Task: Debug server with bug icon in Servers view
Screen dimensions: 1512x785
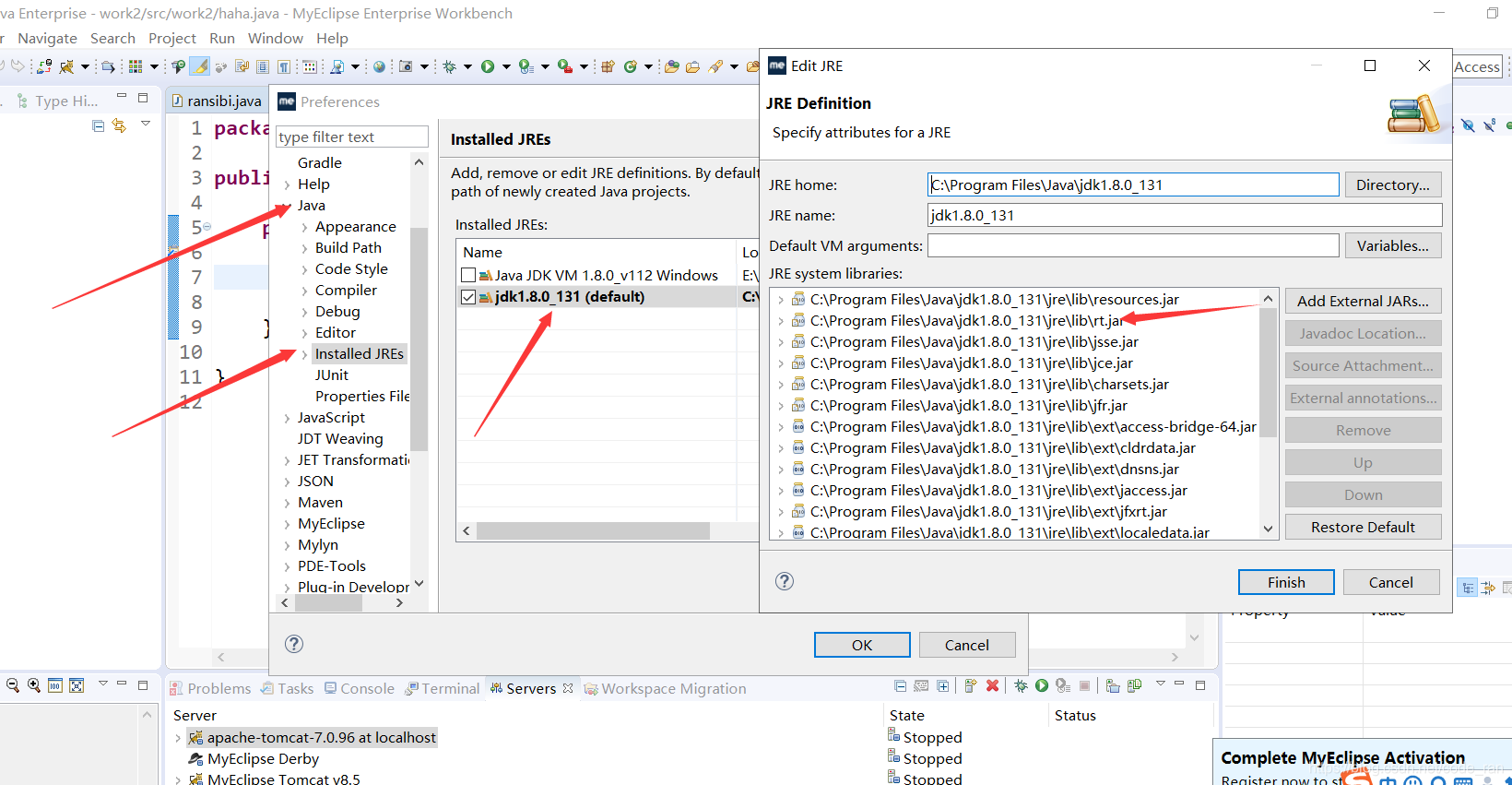Action: pyautogui.click(x=1021, y=685)
